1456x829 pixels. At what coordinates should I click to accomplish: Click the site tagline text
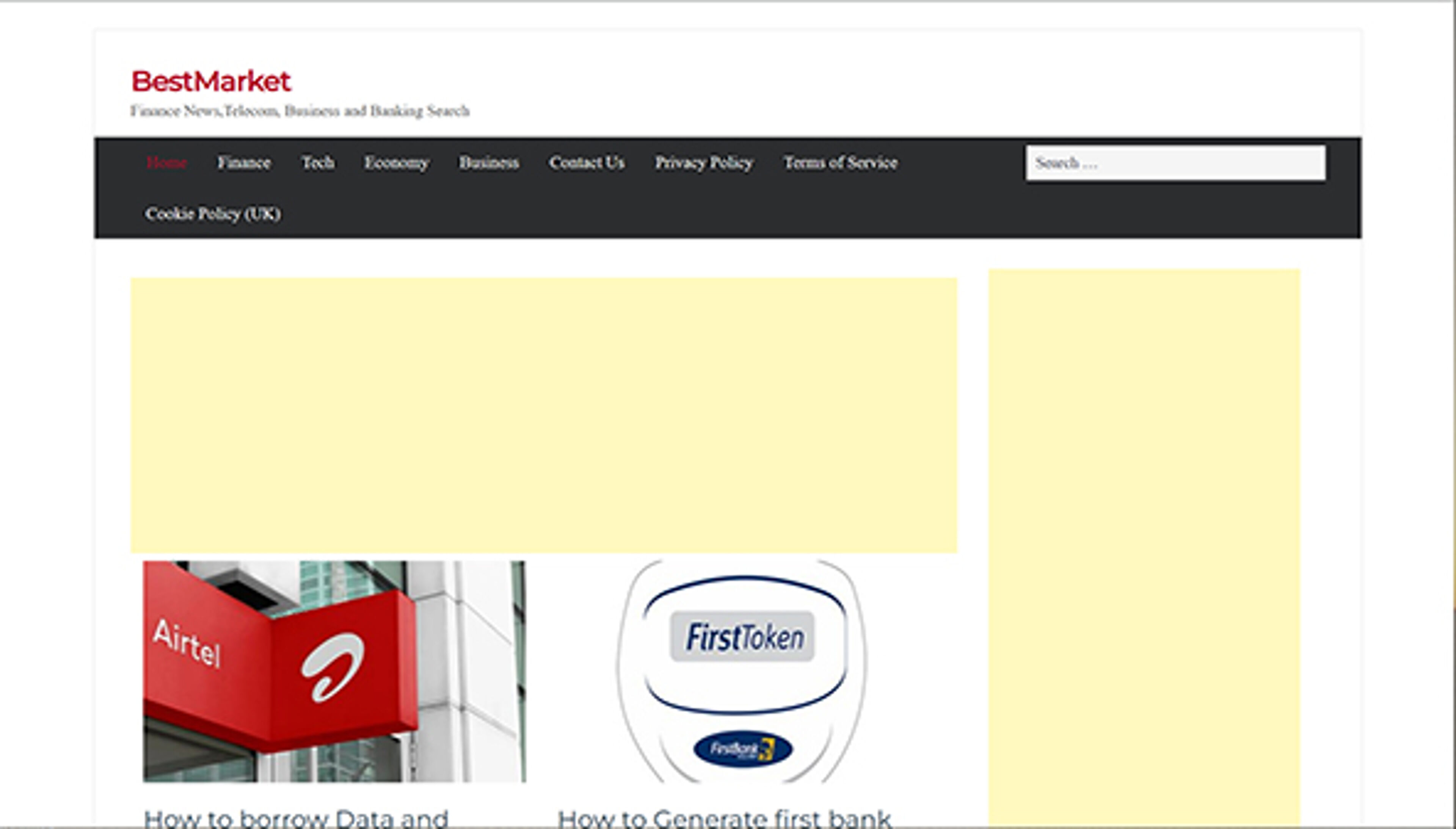pyautogui.click(x=301, y=111)
